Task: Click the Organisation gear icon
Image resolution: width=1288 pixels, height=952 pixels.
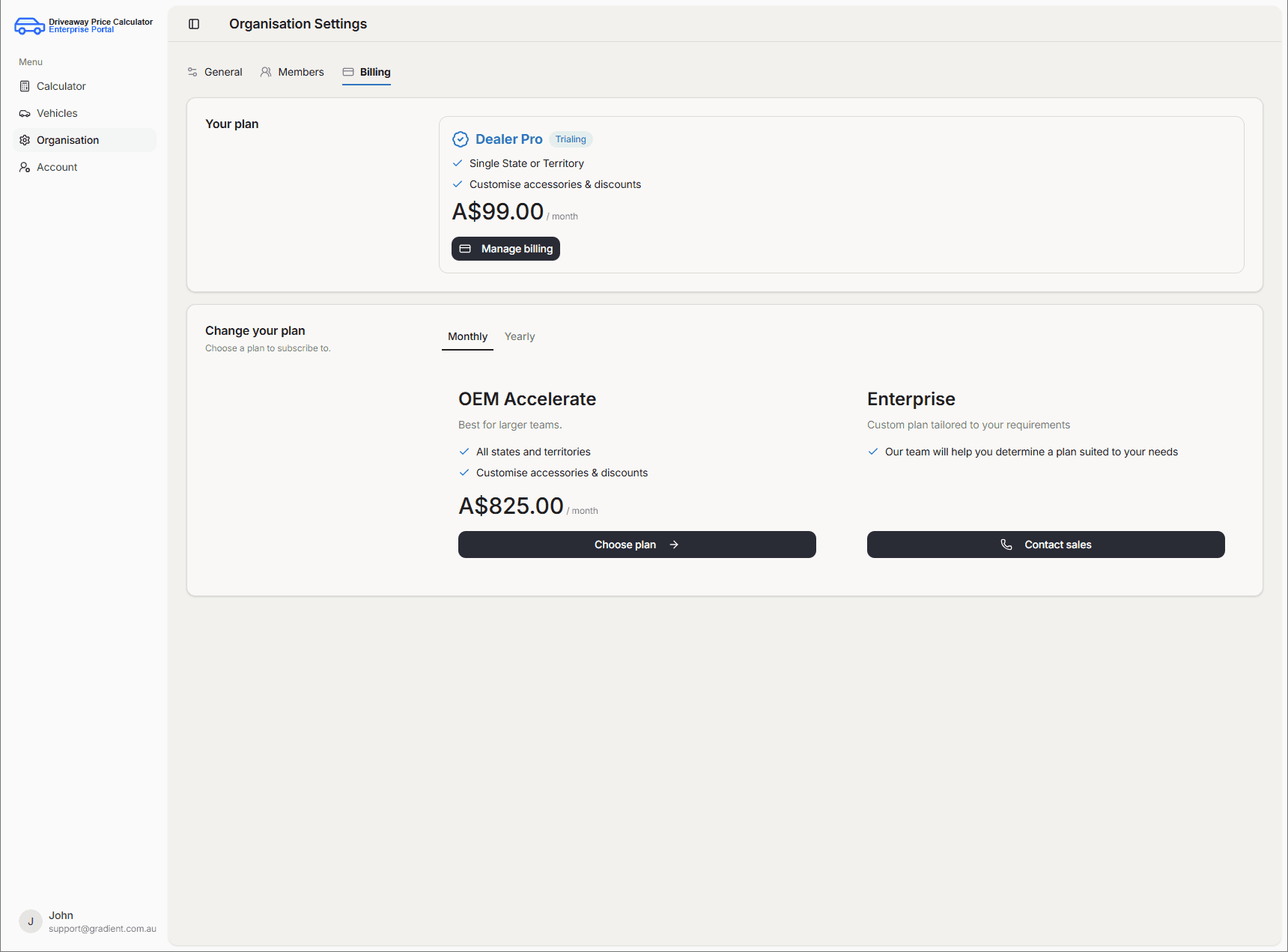Action: point(25,140)
